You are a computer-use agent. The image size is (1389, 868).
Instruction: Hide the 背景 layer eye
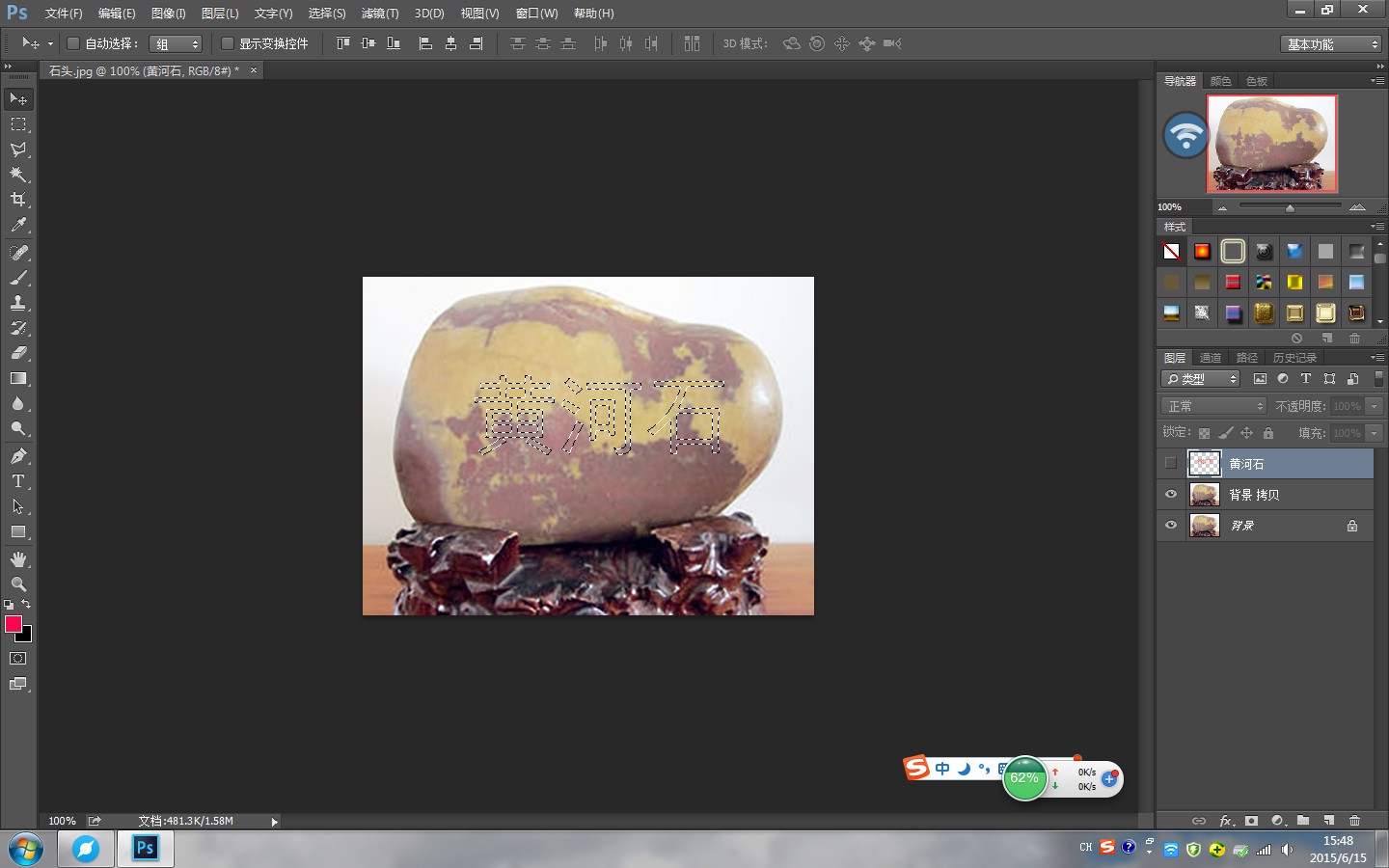[1171, 526]
